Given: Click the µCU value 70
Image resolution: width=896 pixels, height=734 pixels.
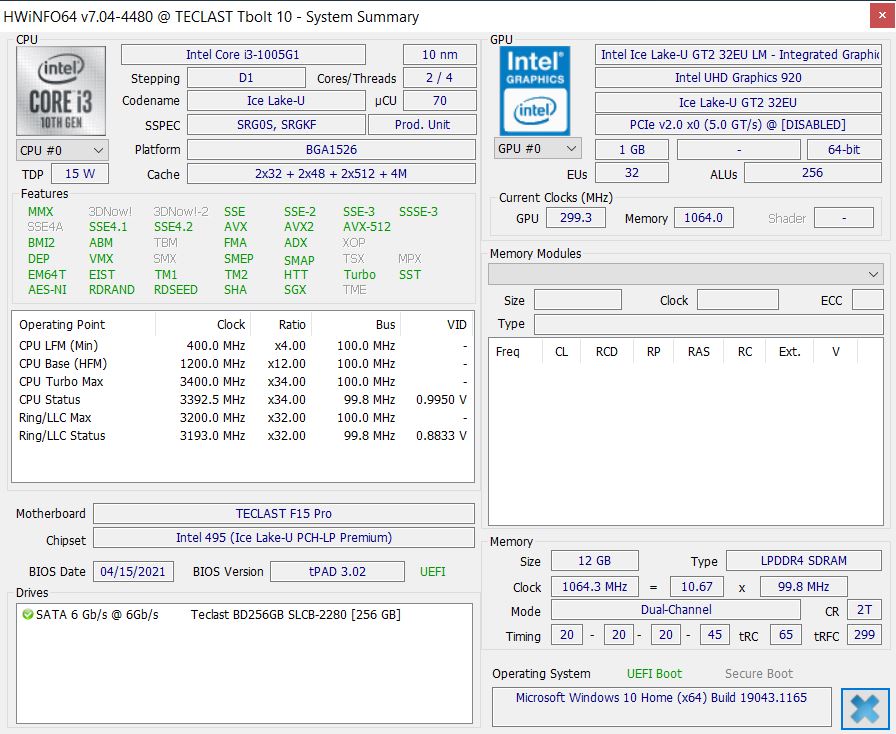Looking at the screenshot, I should 439,101.
